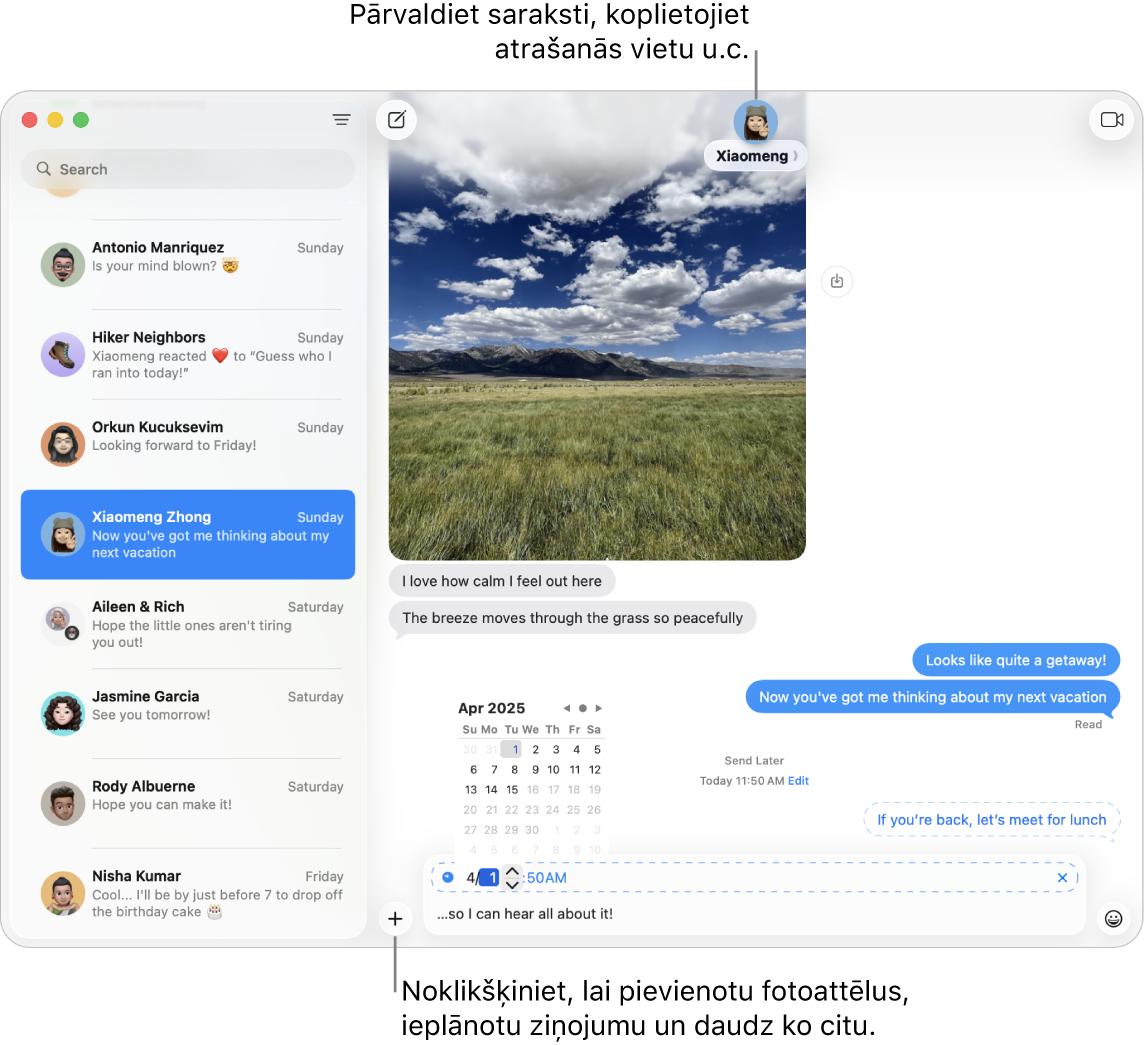Click the scheduled lunch message bubble
This screenshot has height=1045, width=1146.
[x=991, y=819]
